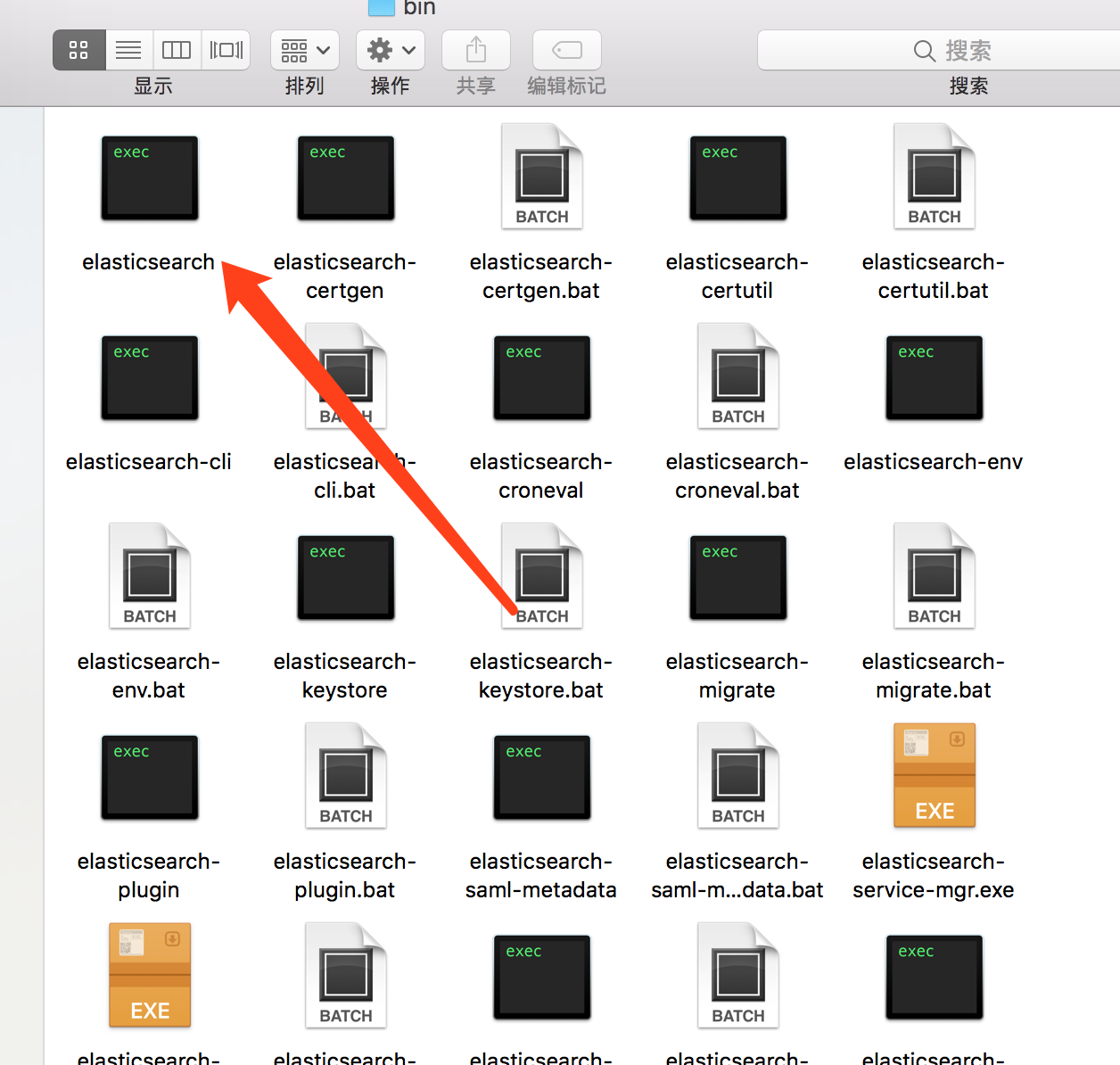Click the 编辑标记 edit tags button
1120x1065 pixels.
[x=567, y=50]
